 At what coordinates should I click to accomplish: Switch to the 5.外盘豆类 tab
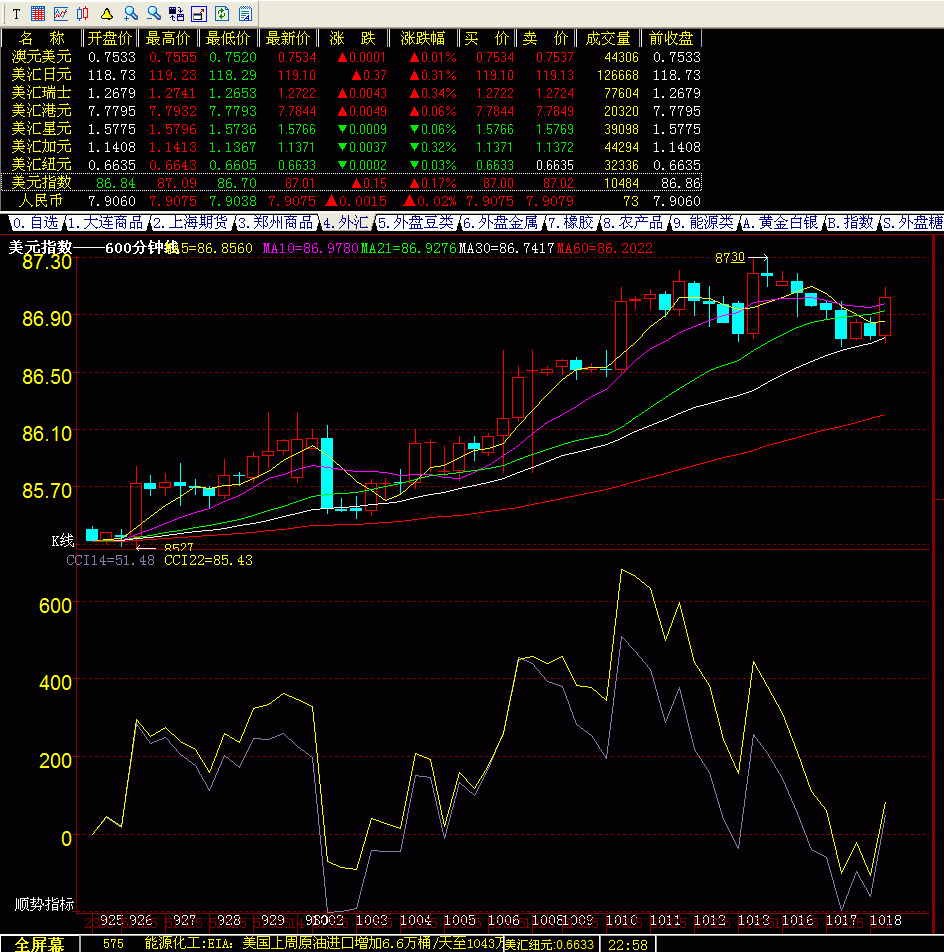pyautogui.click(x=416, y=223)
